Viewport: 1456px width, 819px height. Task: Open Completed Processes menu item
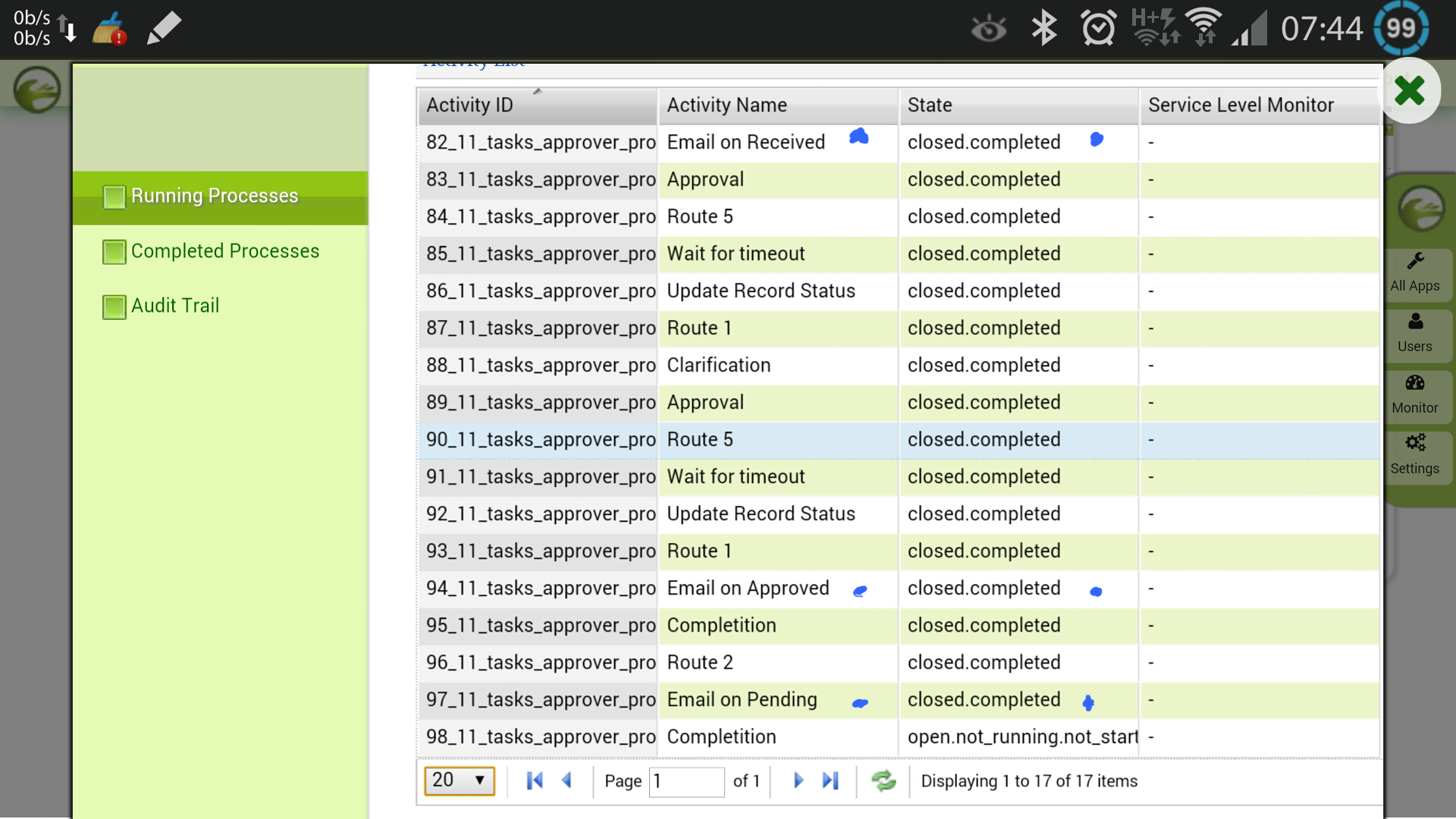224,251
